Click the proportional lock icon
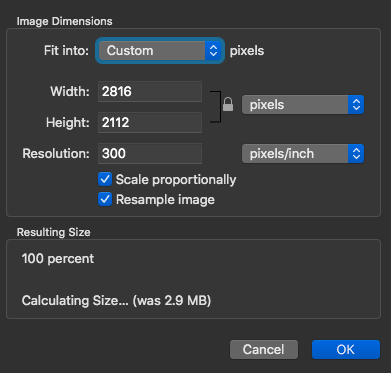 click(x=228, y=104)
